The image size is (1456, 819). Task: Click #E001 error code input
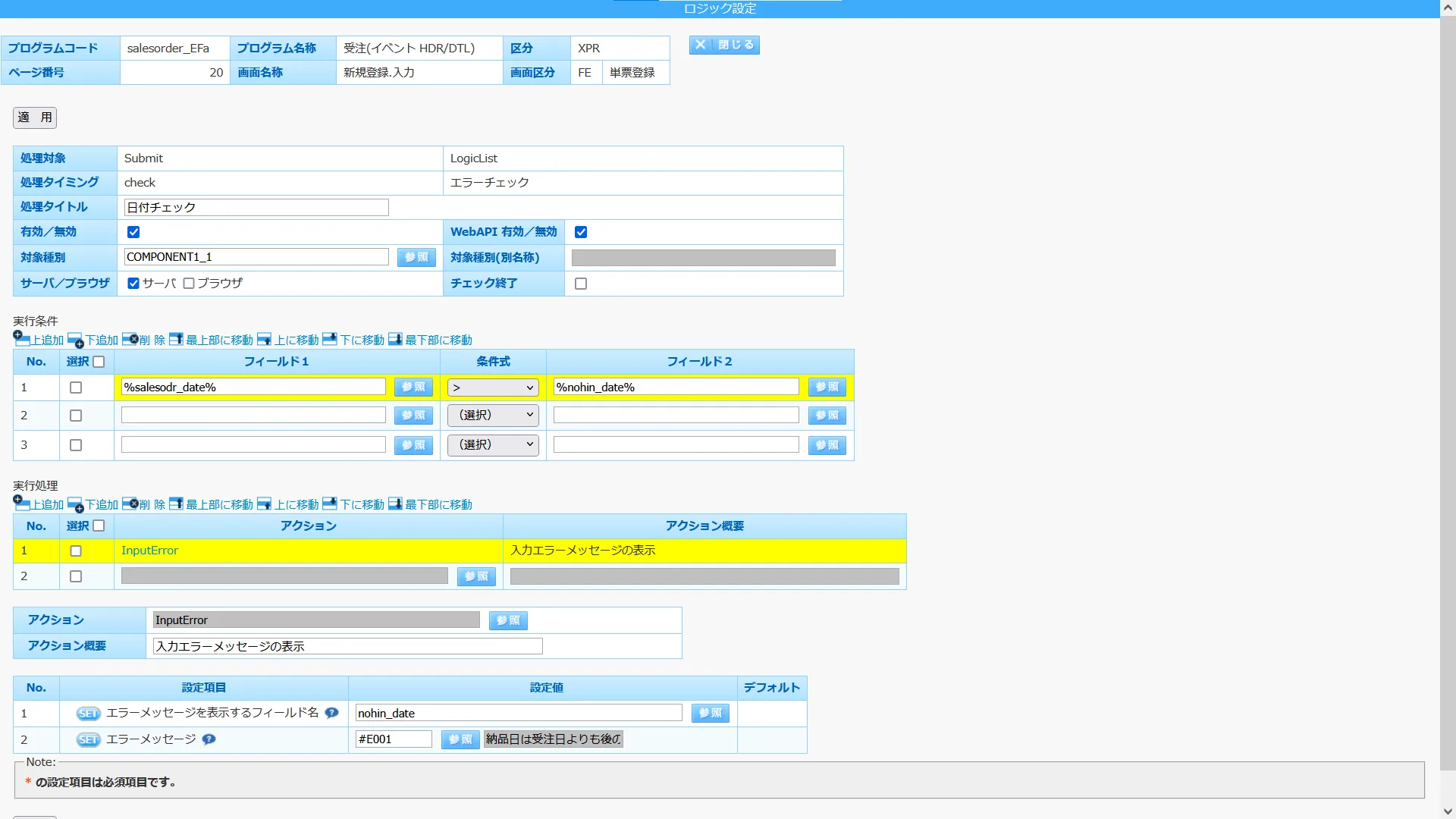pyautogui.click(x=394, y=739)
